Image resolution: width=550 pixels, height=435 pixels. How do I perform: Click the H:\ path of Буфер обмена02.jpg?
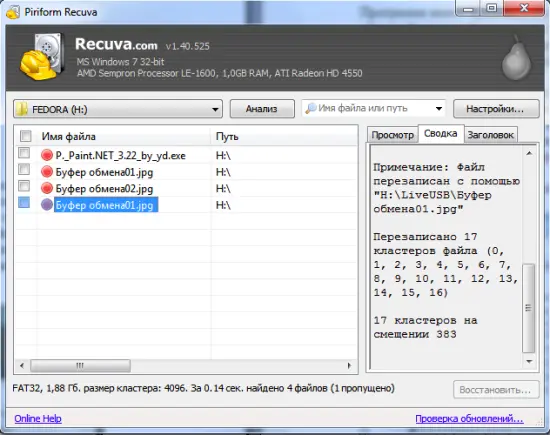tap(223, 189)
